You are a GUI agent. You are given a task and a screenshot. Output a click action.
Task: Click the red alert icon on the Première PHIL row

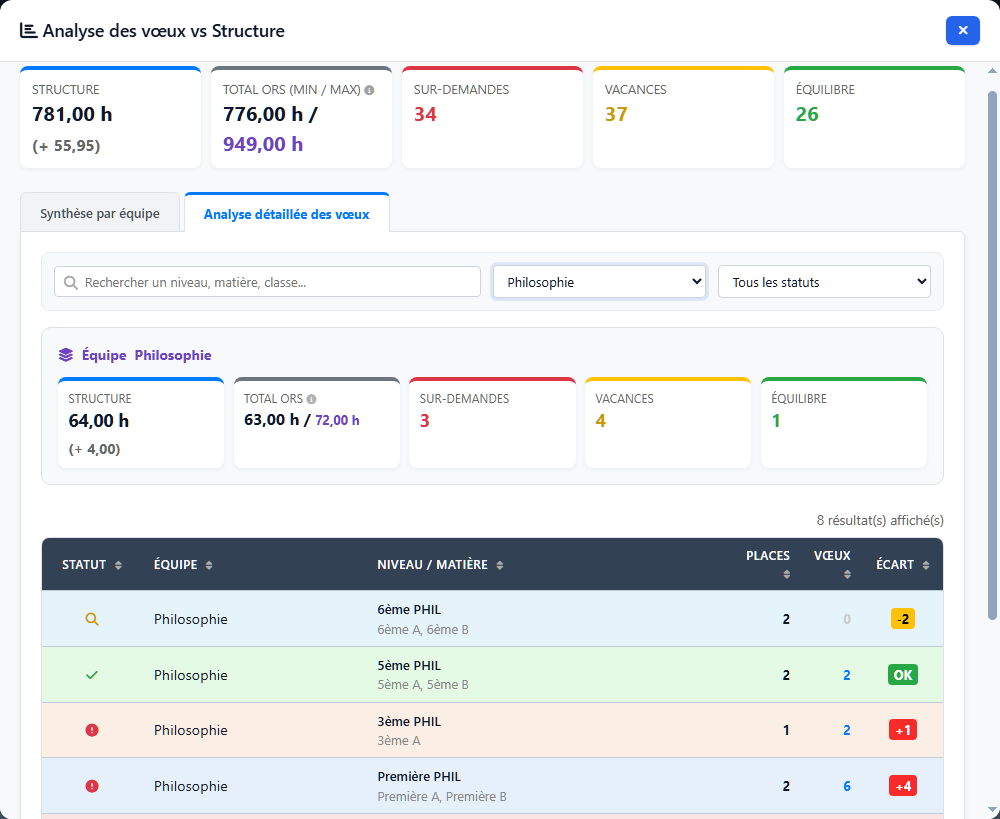92,786
